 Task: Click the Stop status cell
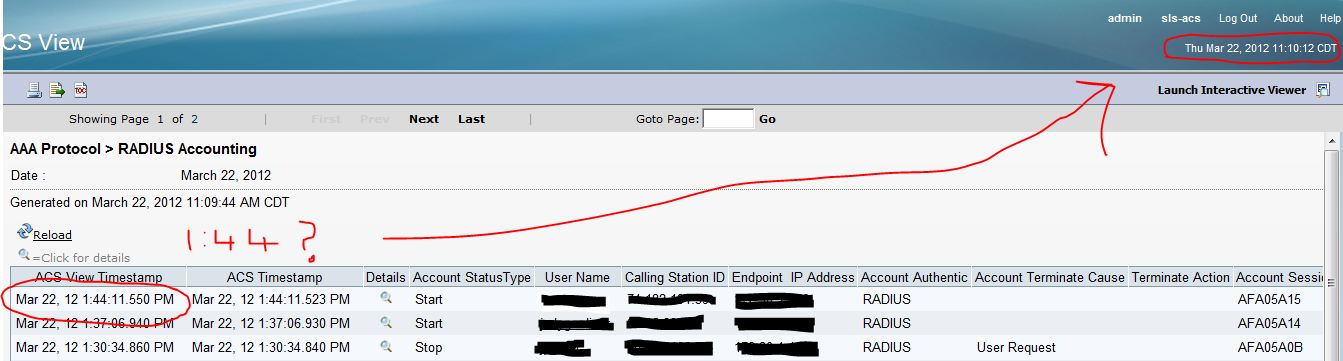point(428,347)
